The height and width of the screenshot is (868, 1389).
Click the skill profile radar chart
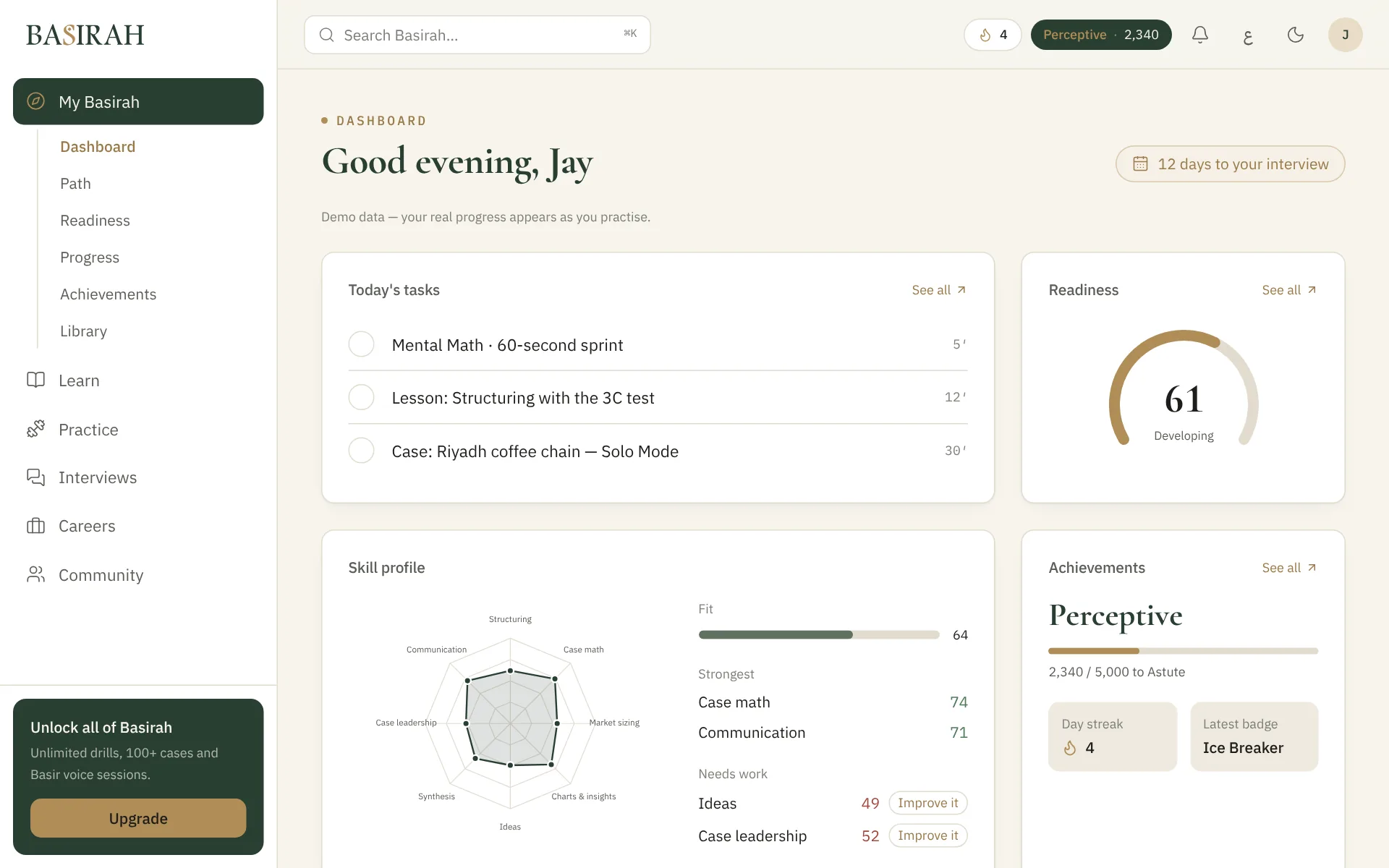point(510,723)
